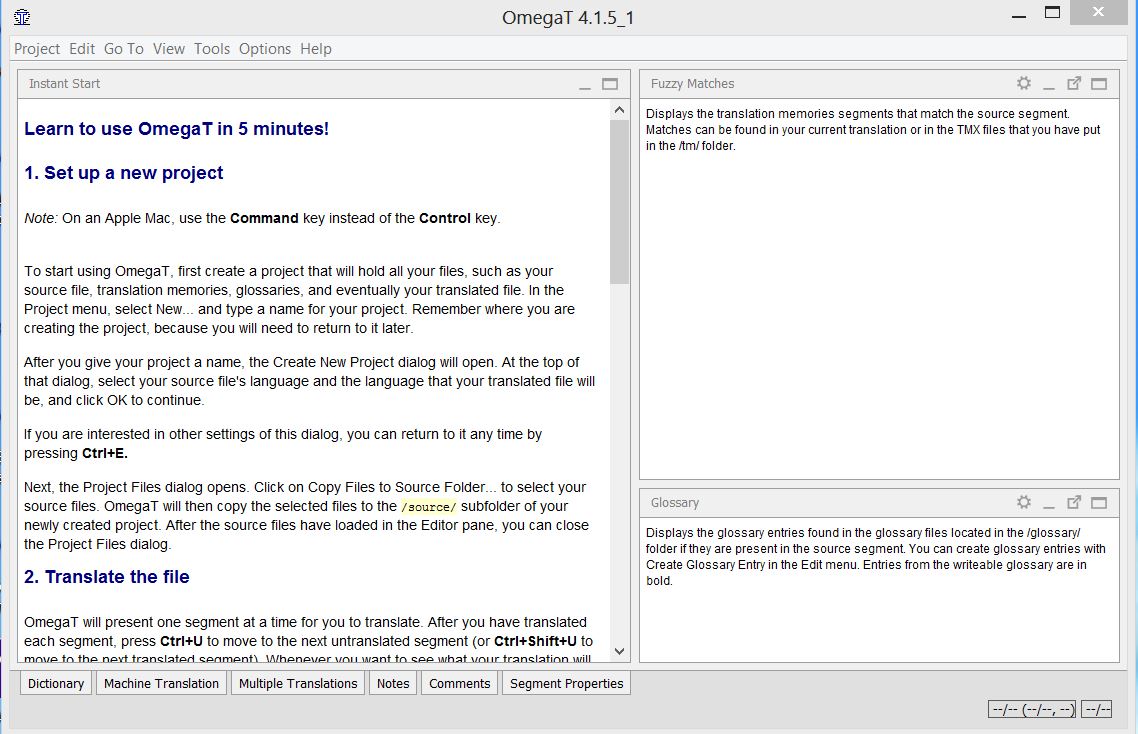Close the OmegaT window
This screenshot has height=734, width=1138.
1099,12
